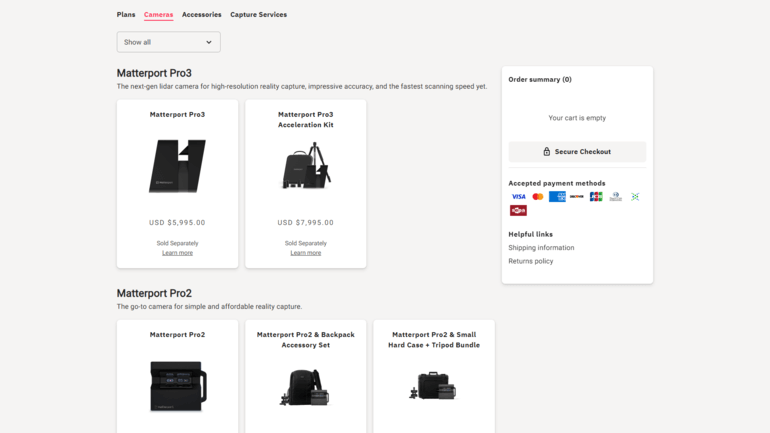Click the Mastercard payment icon
The image size is (770, 433).
(x=538, y=197)
